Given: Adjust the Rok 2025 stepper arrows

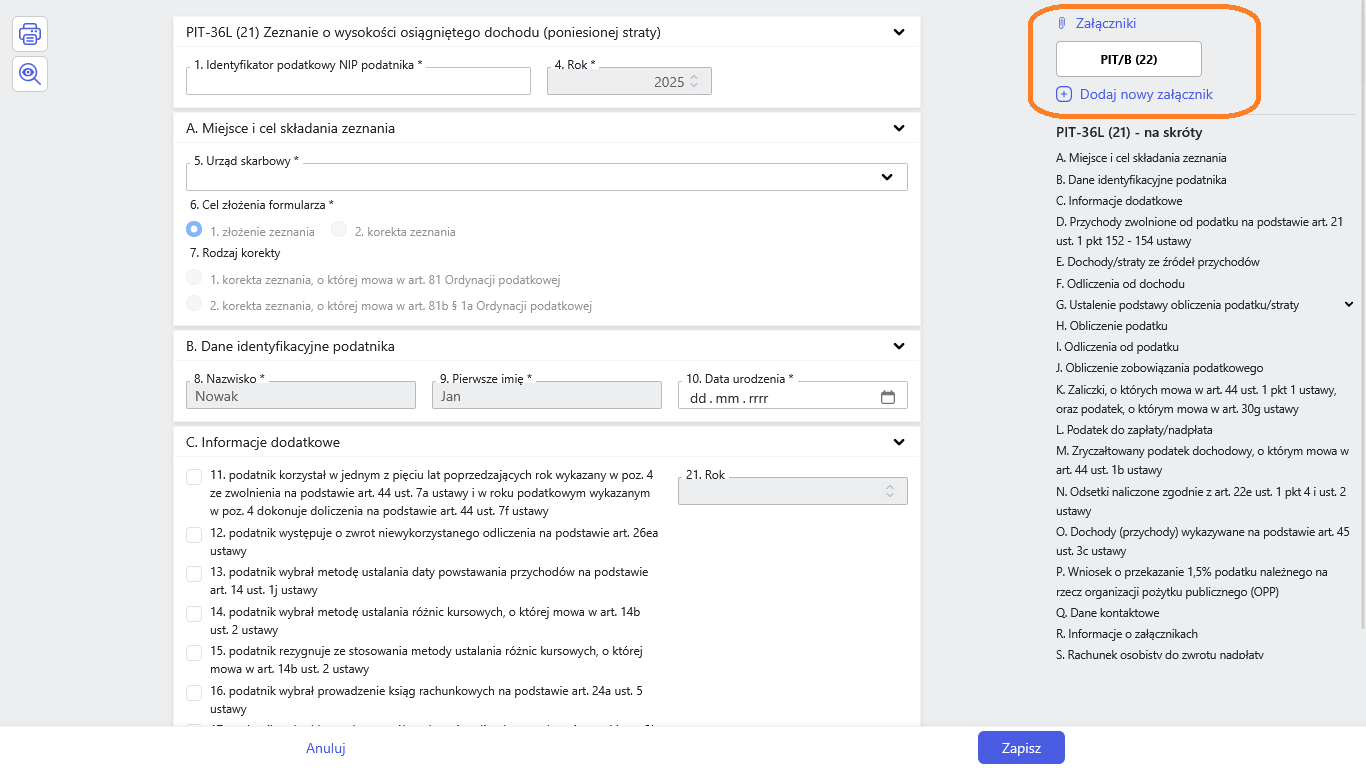Looking at the screenshot, I should point(695,82).
